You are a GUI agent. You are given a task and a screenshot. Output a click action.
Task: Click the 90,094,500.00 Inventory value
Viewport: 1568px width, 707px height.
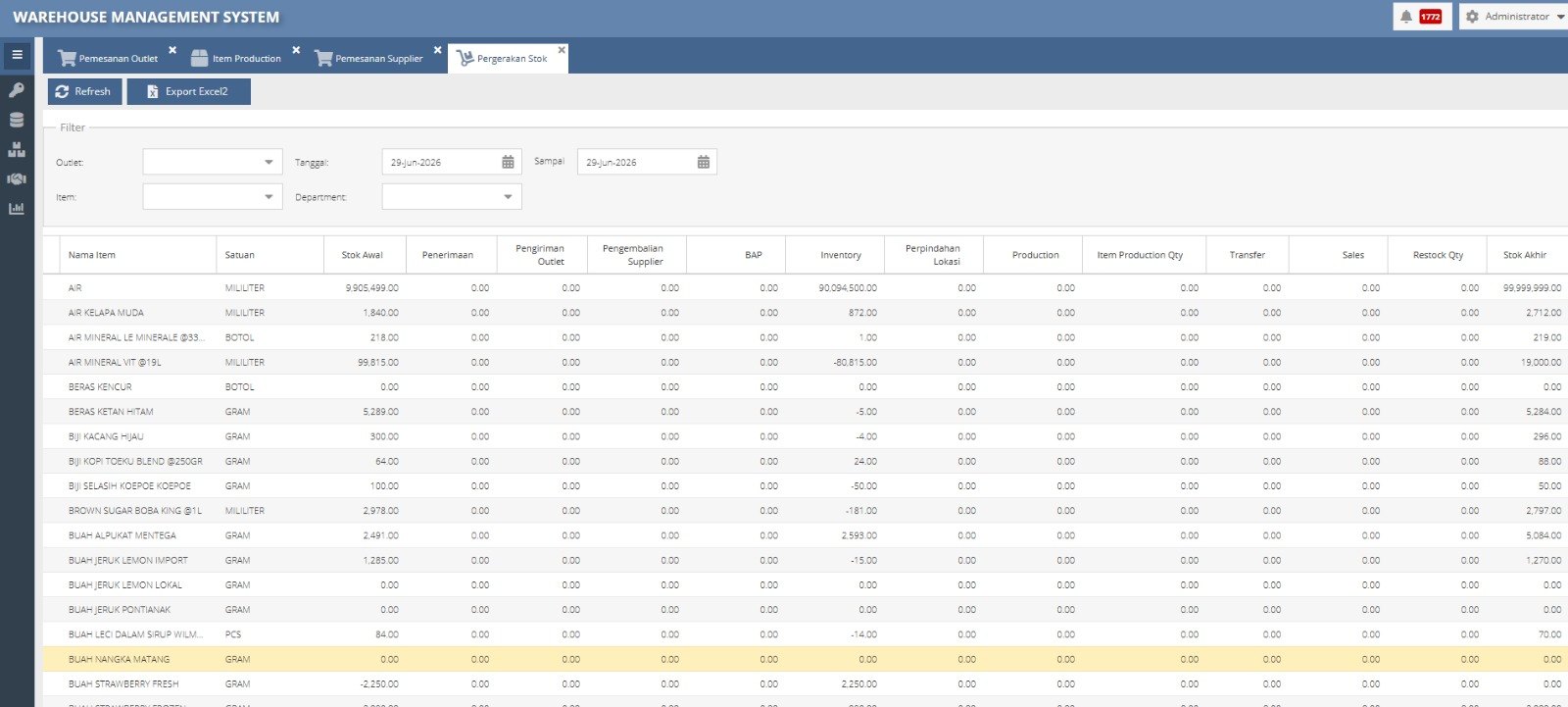(848, 288)
